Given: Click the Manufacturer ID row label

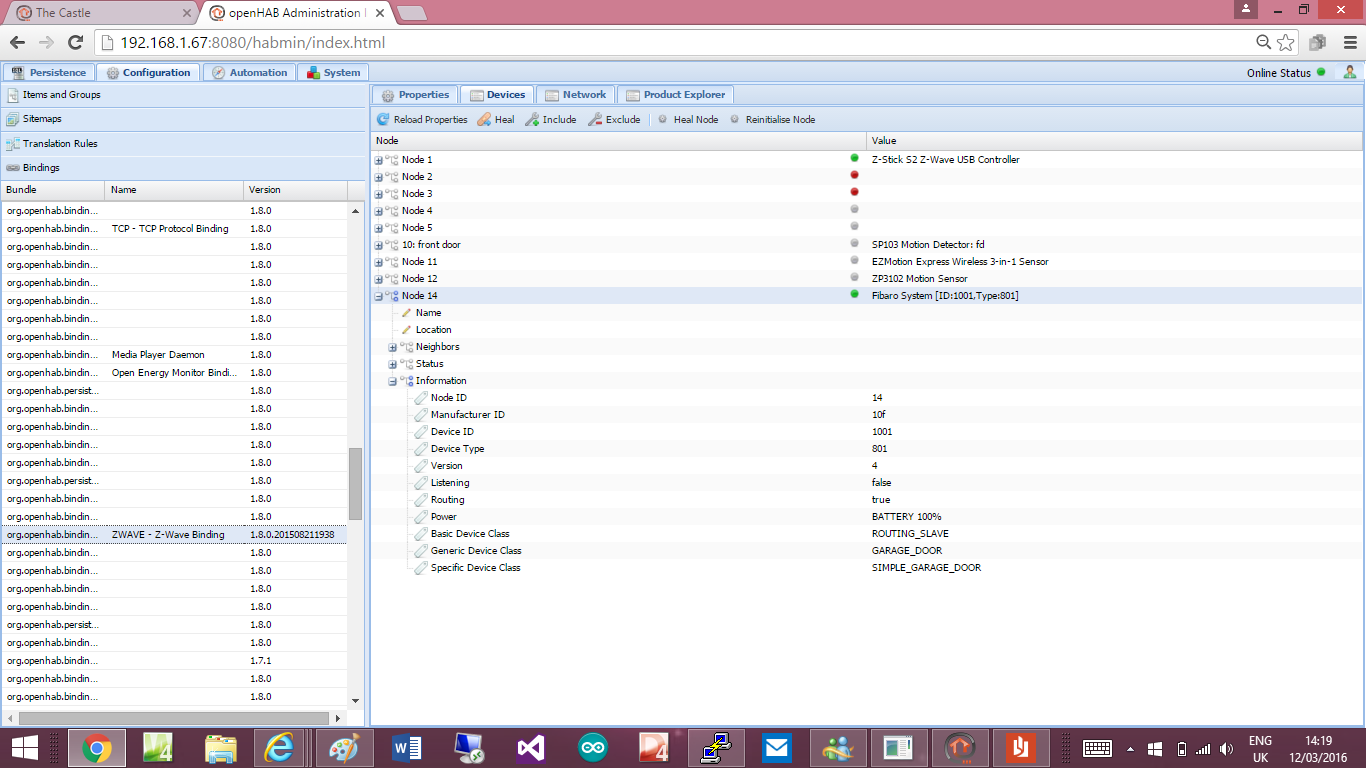Looking at the screenshot, I should click(x=467, y=415).
